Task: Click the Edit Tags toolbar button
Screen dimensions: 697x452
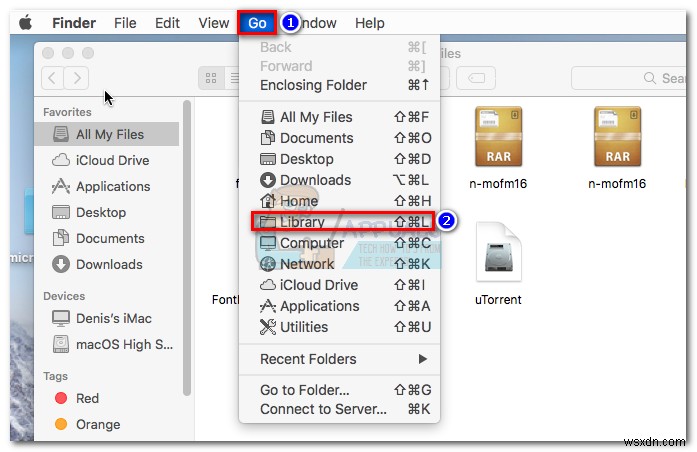Action: 476,78
